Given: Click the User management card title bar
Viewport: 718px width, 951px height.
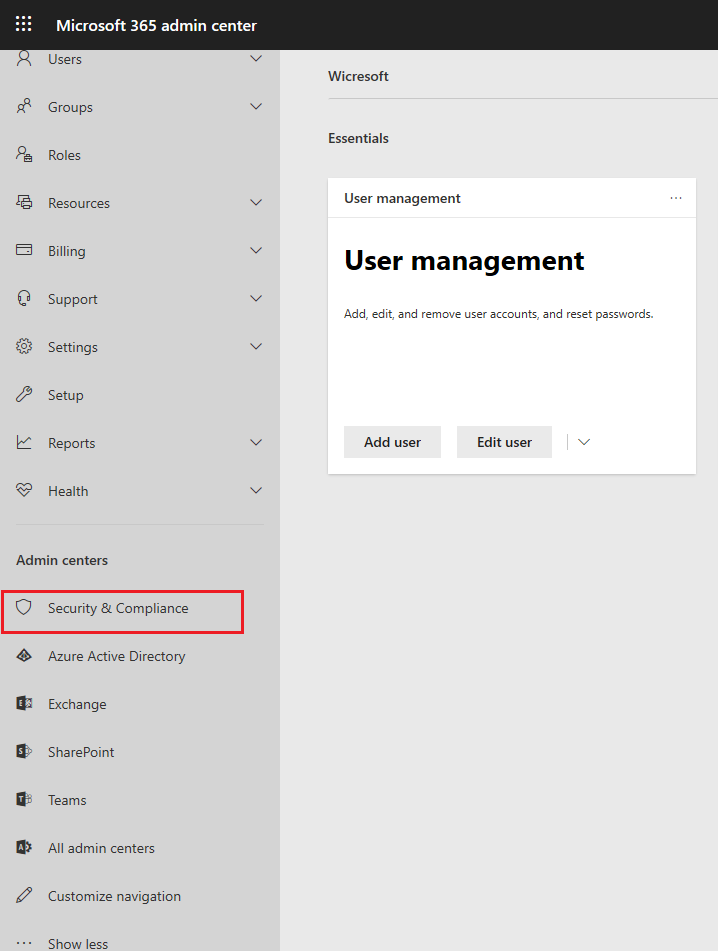Looking at the screenshot, I should pos(512,198).
